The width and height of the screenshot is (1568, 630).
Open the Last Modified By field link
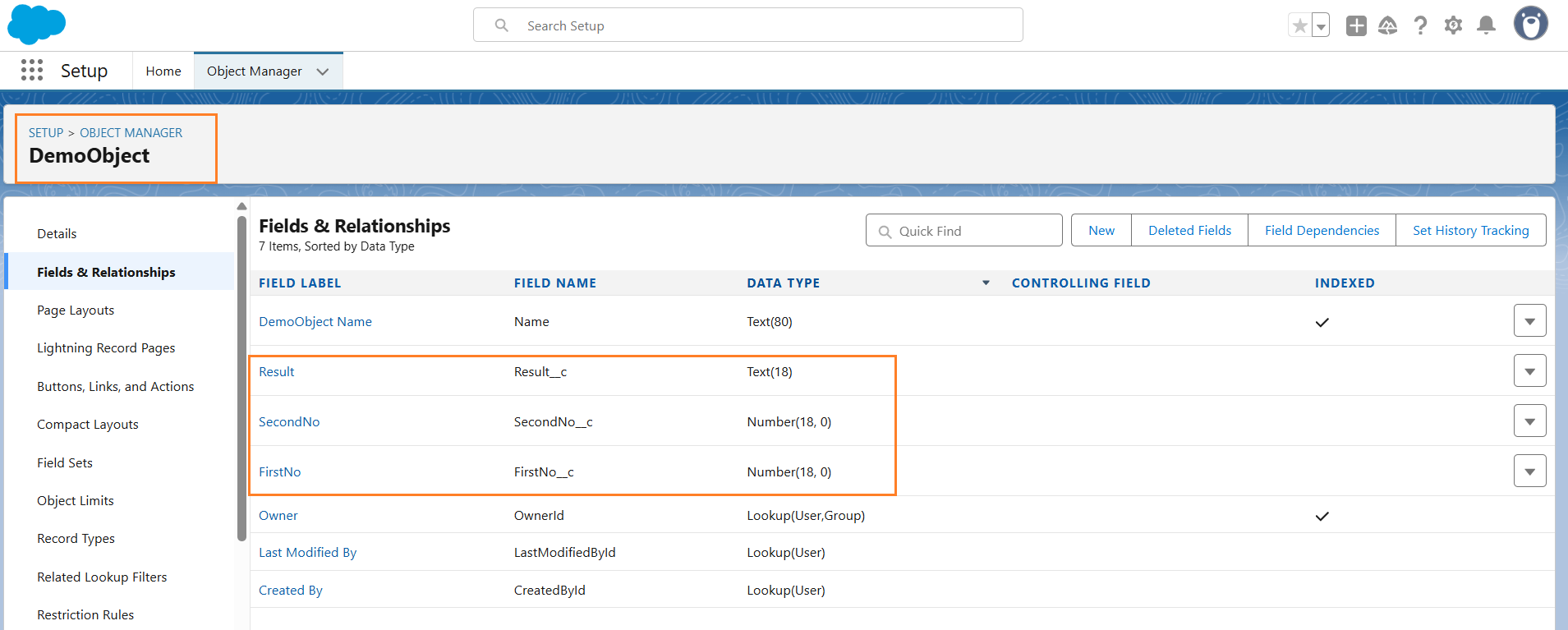(308, 553)
